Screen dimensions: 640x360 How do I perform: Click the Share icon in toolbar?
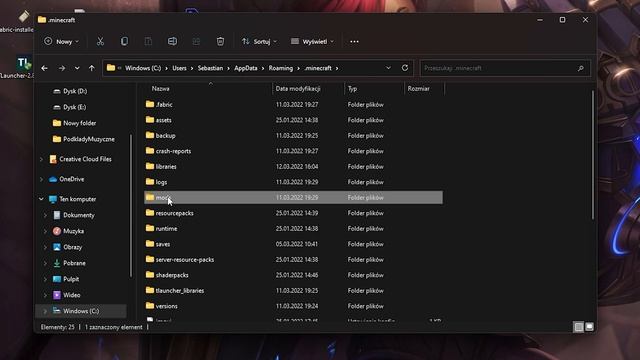(x=196, y=41)
